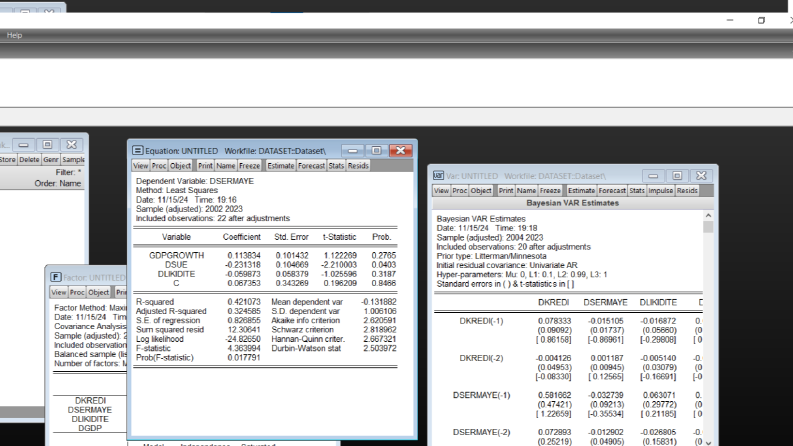The image size is (793, 446).
Task: Click Prob(F-statistic) value 0.017791
Action: [x=244, y=358]
